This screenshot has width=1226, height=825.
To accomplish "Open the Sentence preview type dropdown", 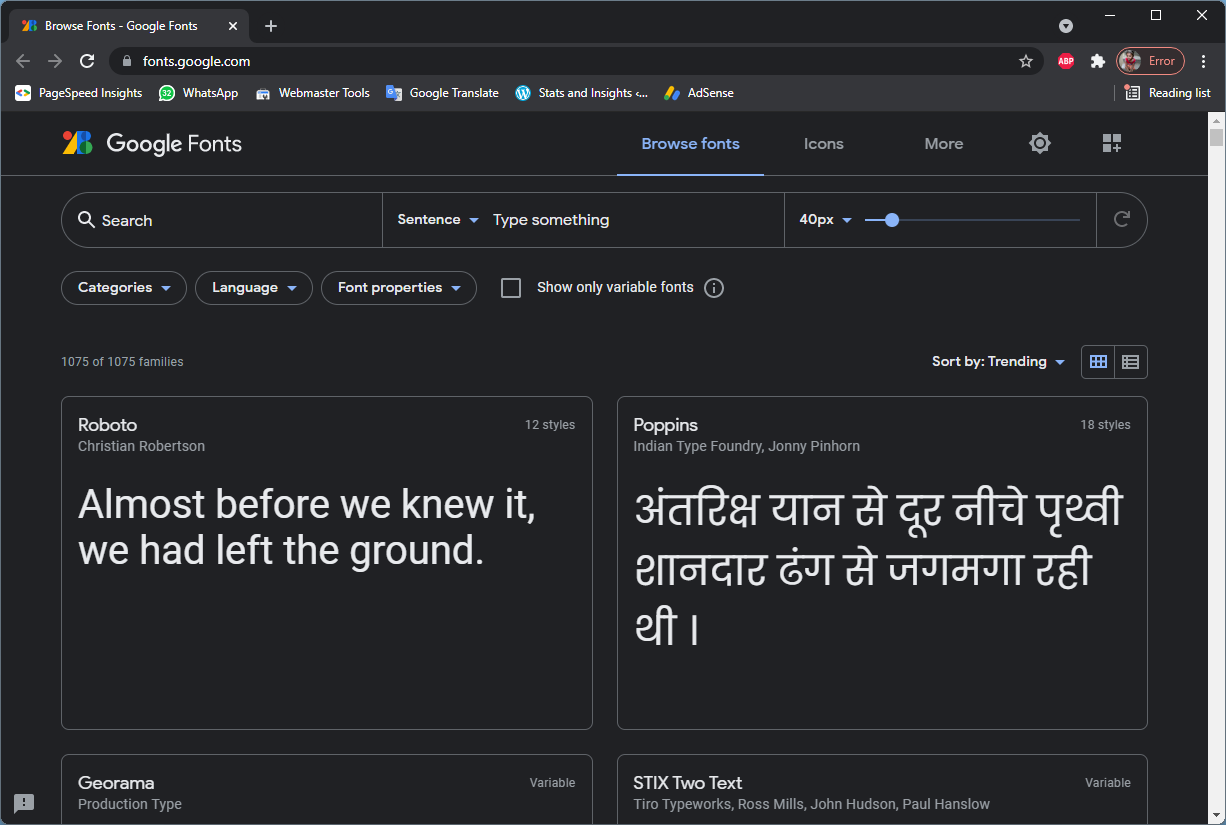I will pos(438,220).
